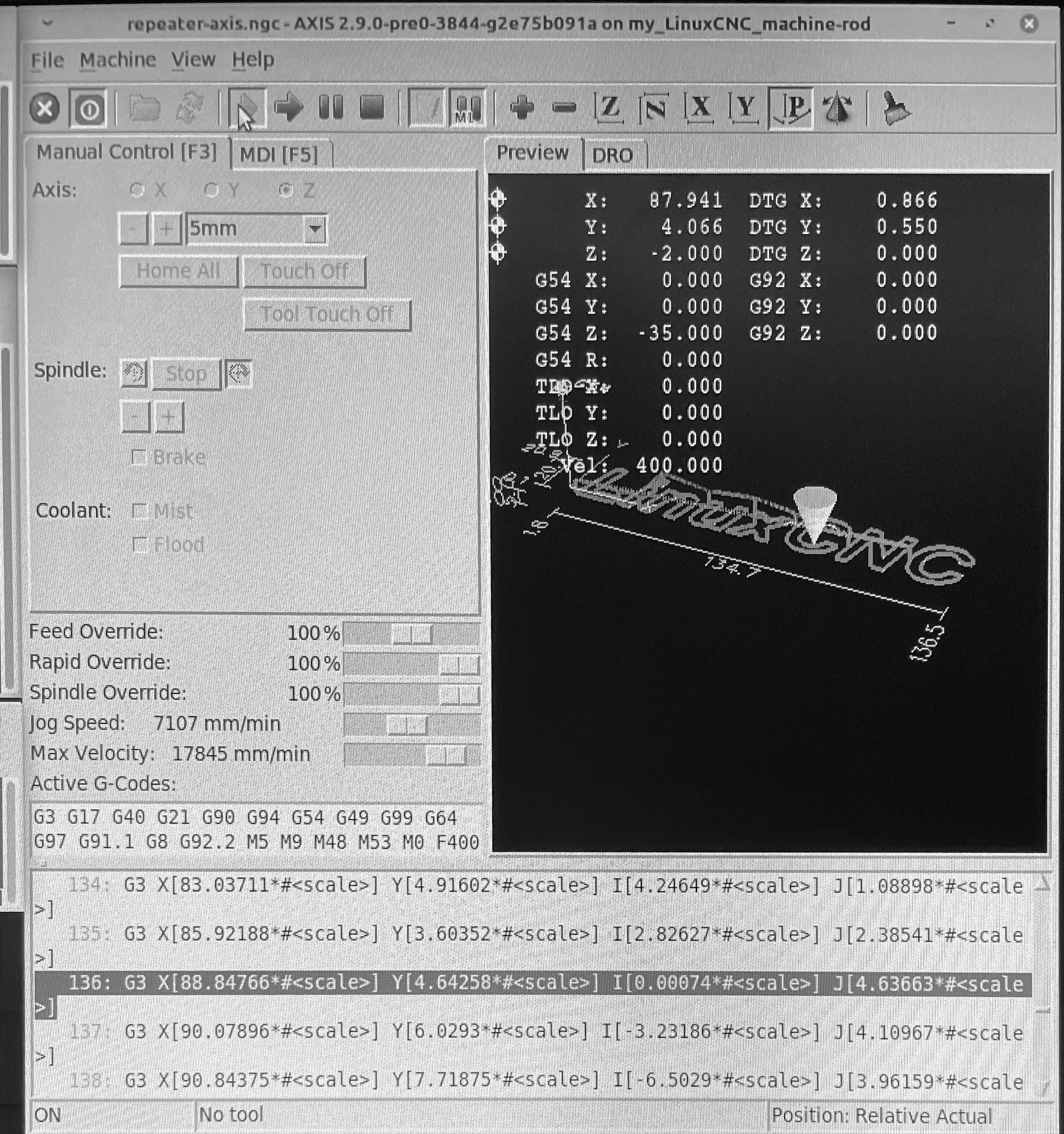Run the program from the toolbar

click(x=246, y=108)
